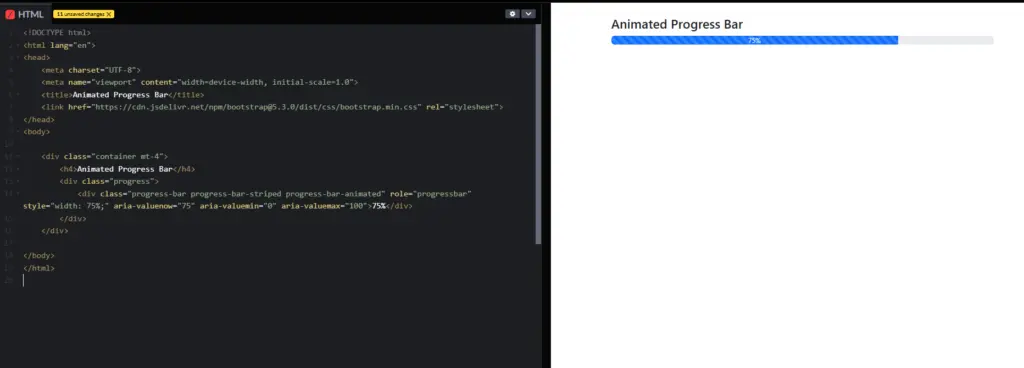Click the rel="stylesheet" attribute
This screenshot has height=368, width=1024.
462,108
